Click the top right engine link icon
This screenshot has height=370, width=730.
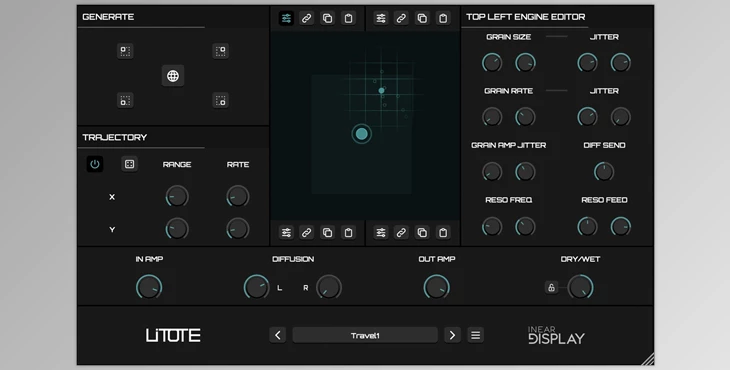click(x=401, y=18)
